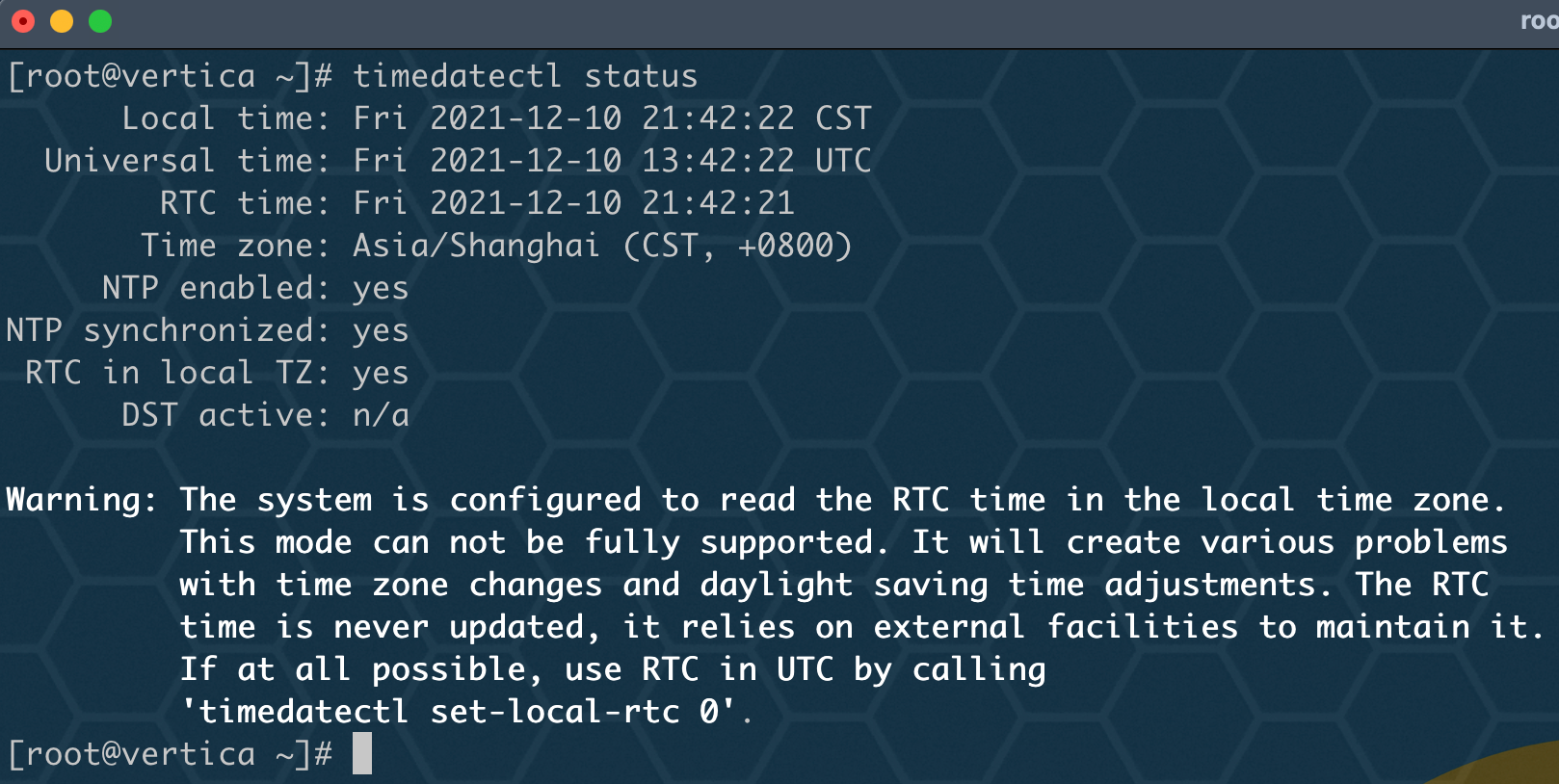This screenshot has width=1559, height=784.
Task: Click the terminal cursor block at prompt
Action: pos(362,753)
